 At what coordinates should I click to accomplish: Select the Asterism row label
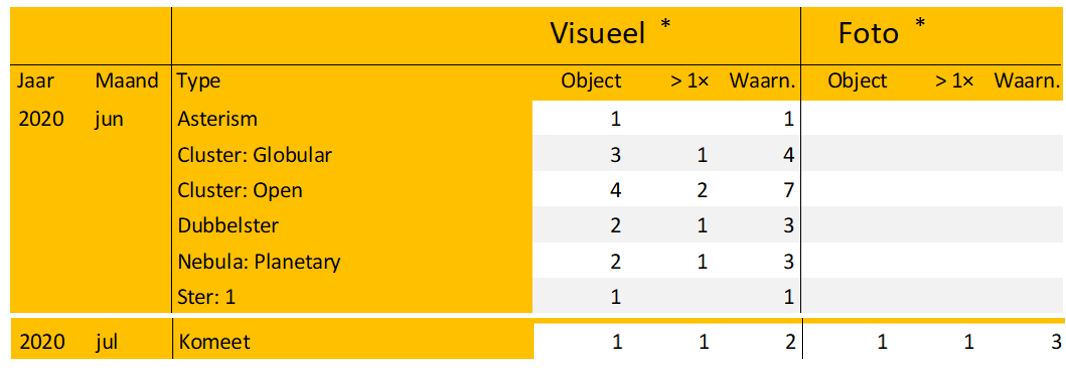[x=218, y=119]
